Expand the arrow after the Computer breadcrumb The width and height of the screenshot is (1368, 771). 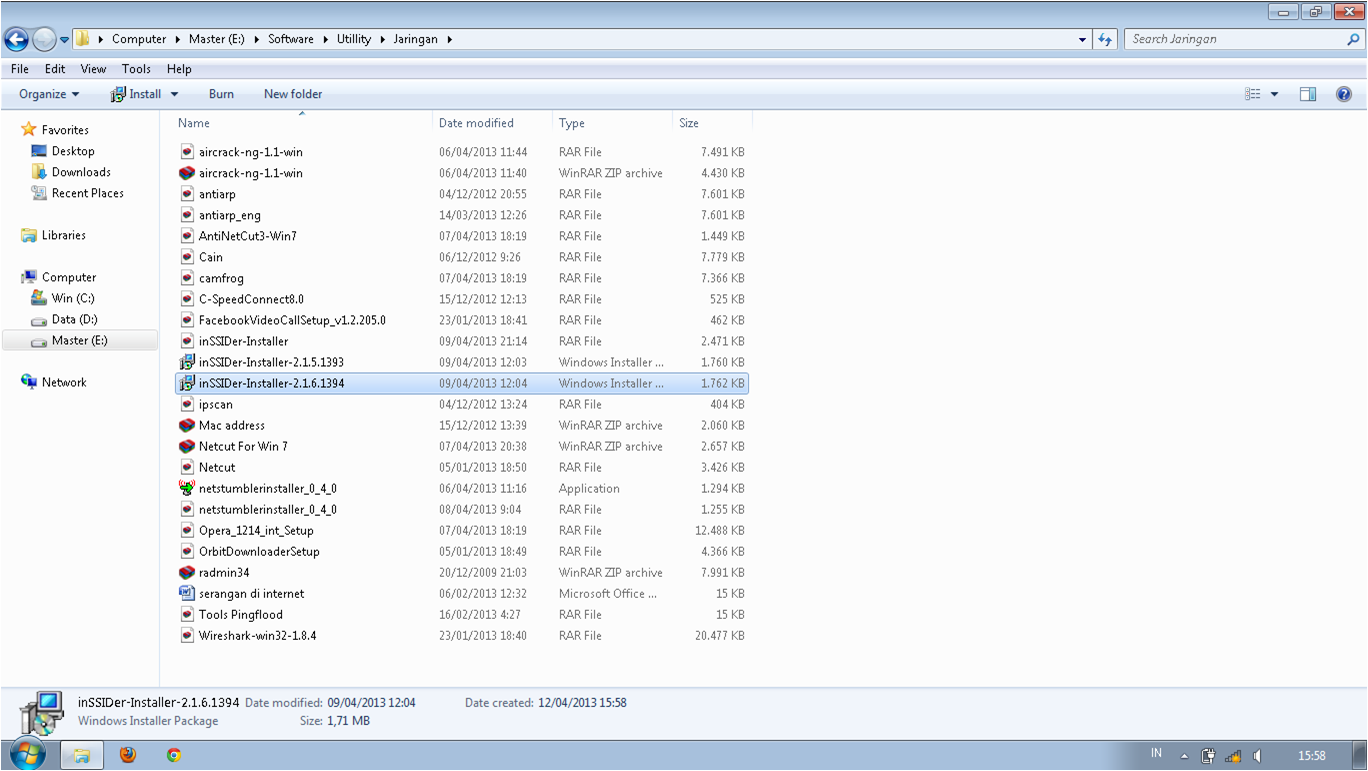(177, 39)
